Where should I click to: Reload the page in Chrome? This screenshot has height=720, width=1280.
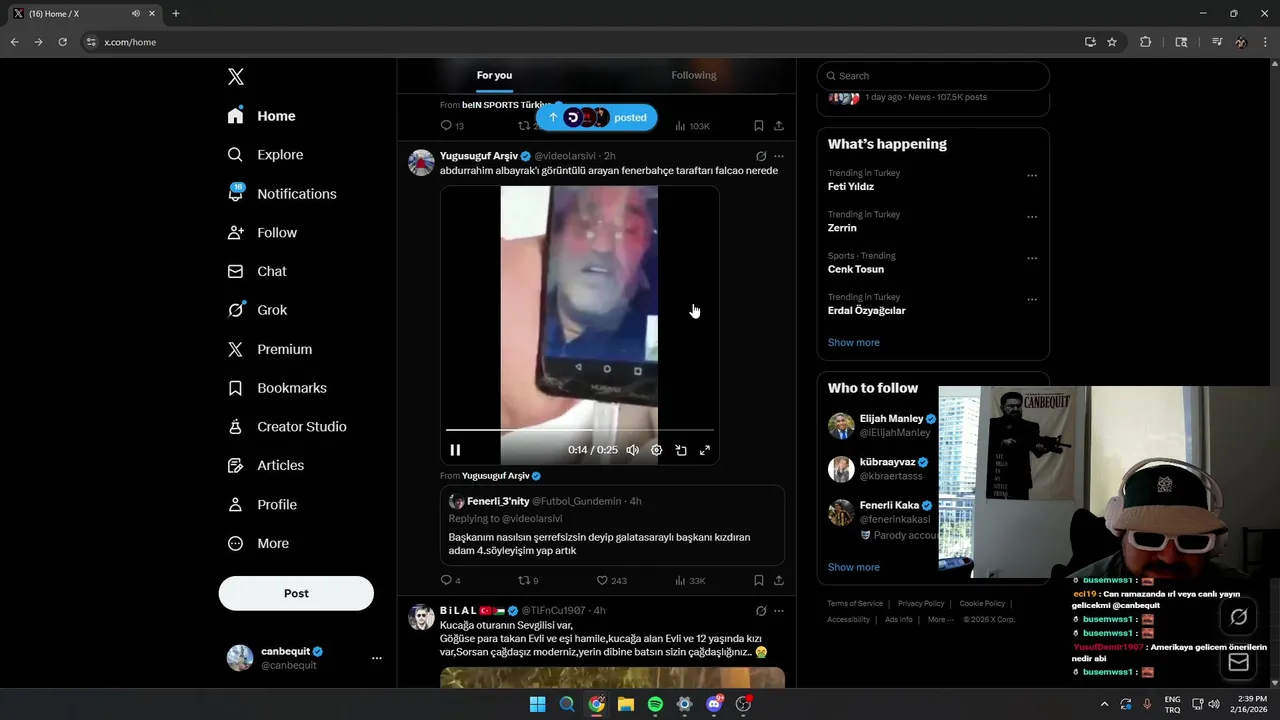pos(62,42)
